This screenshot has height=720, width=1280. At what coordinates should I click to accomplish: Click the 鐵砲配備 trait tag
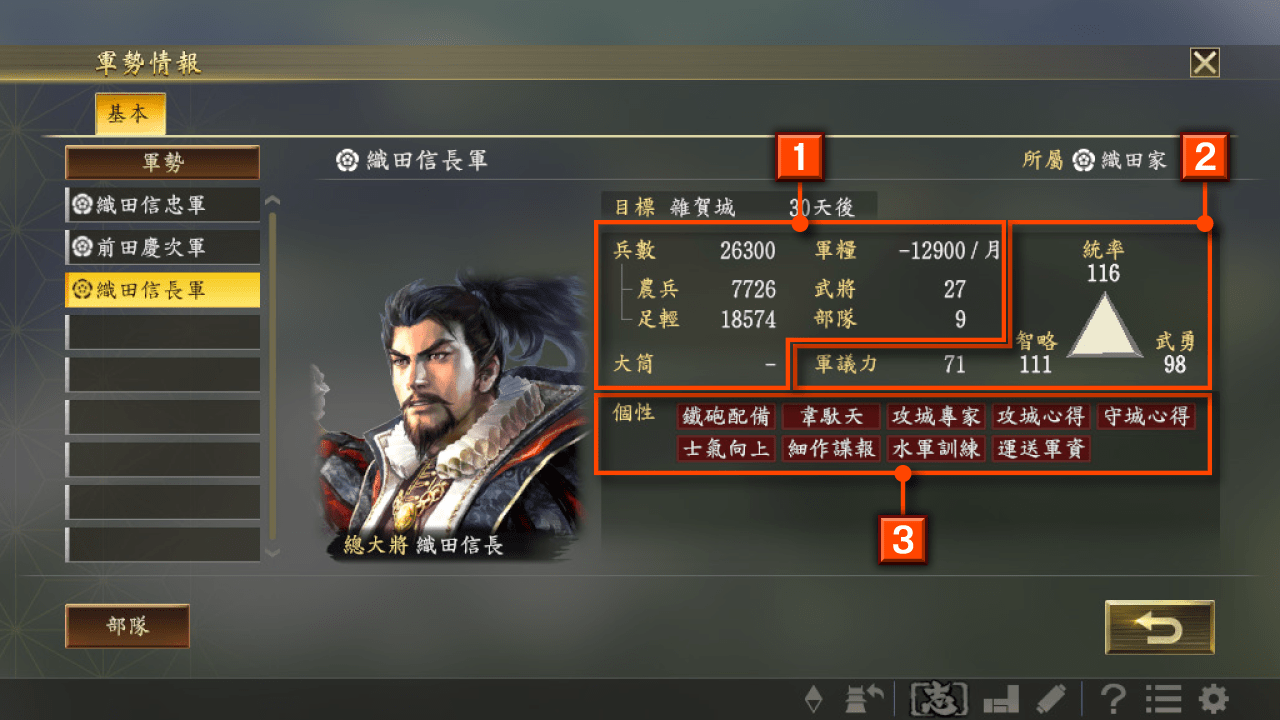click(x=726, y=416)
